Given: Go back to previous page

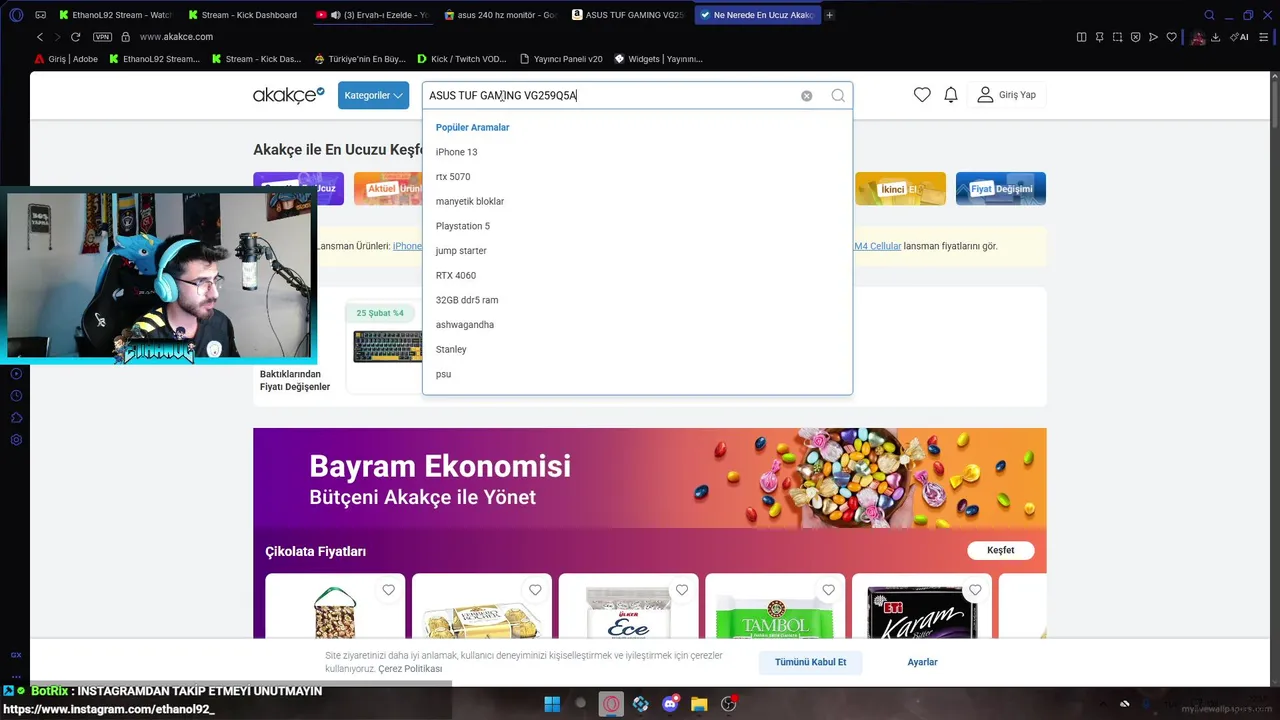Looking at the screenshot, I should pos(40,37).
